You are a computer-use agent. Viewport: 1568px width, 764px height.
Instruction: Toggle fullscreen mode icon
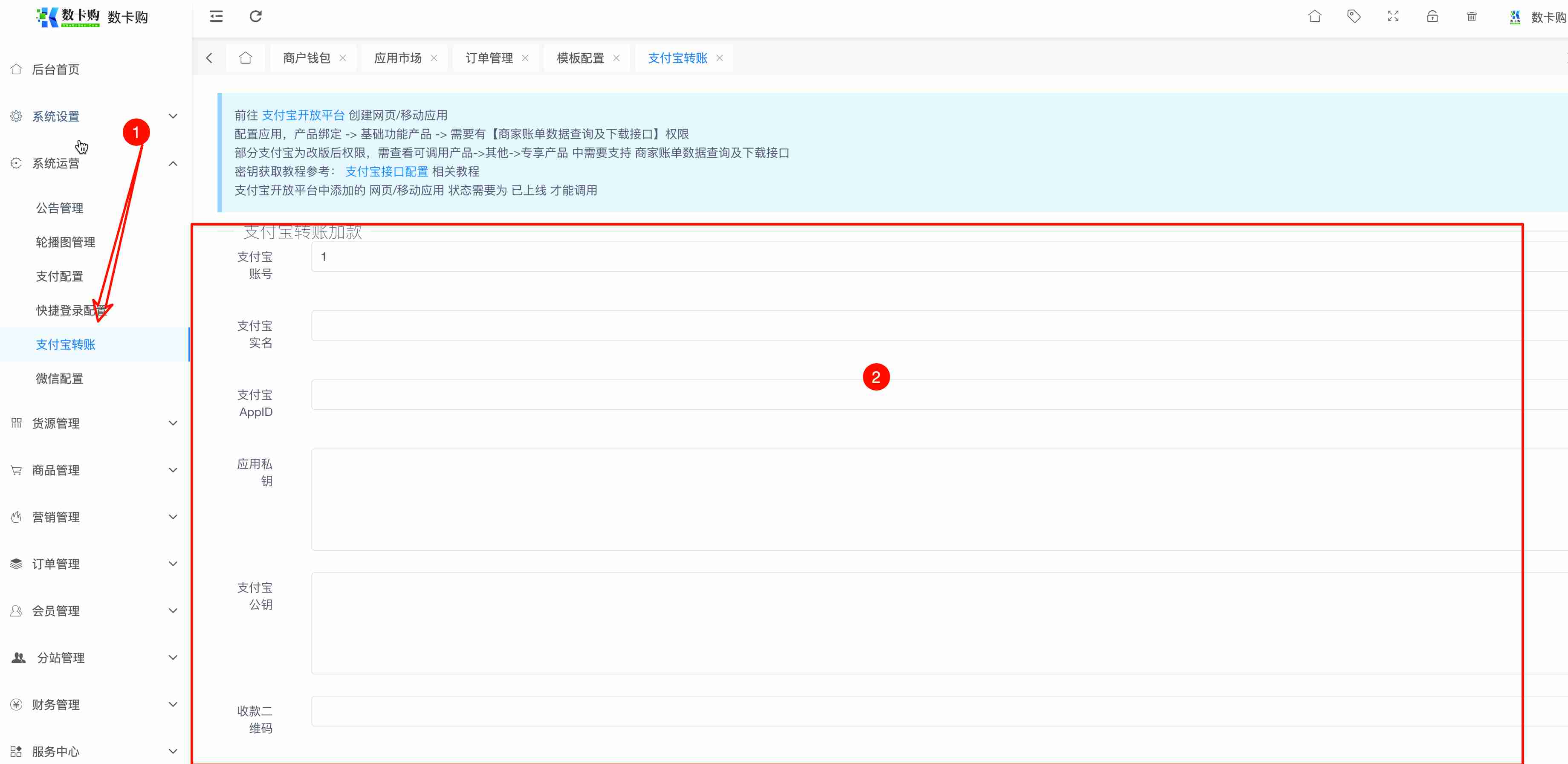click(x=1393, y=17)
